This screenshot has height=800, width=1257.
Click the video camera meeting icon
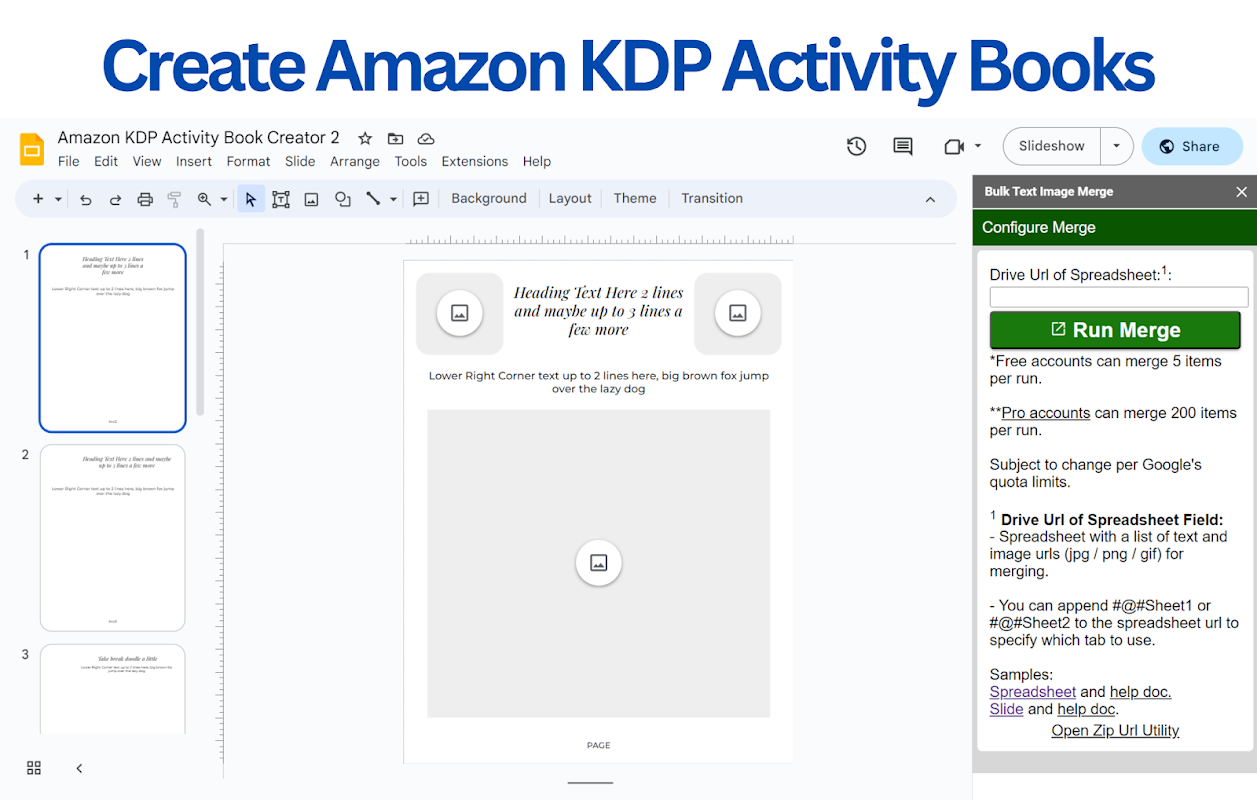point(953,147)
